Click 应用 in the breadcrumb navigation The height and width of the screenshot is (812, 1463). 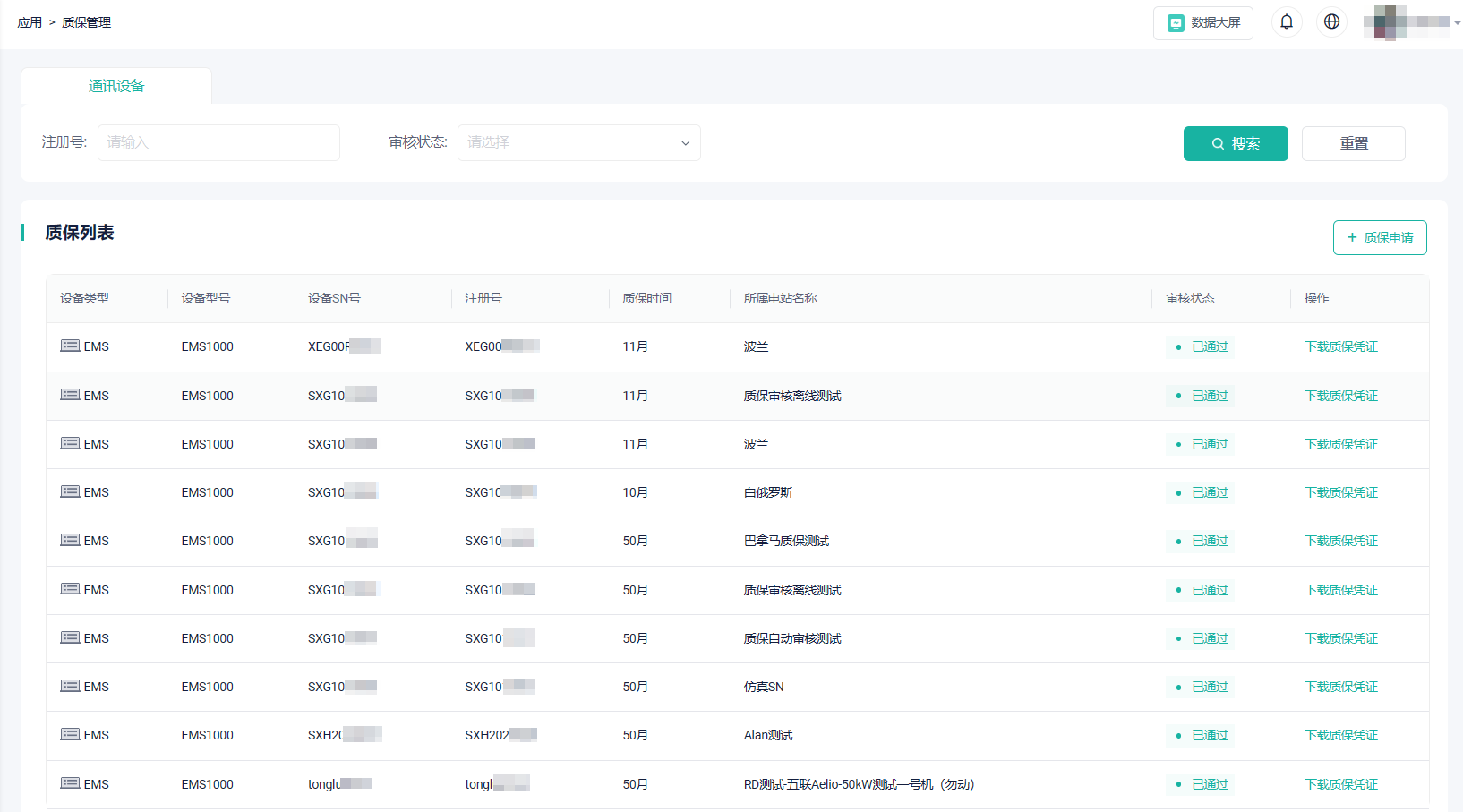(x=30, y=21)
